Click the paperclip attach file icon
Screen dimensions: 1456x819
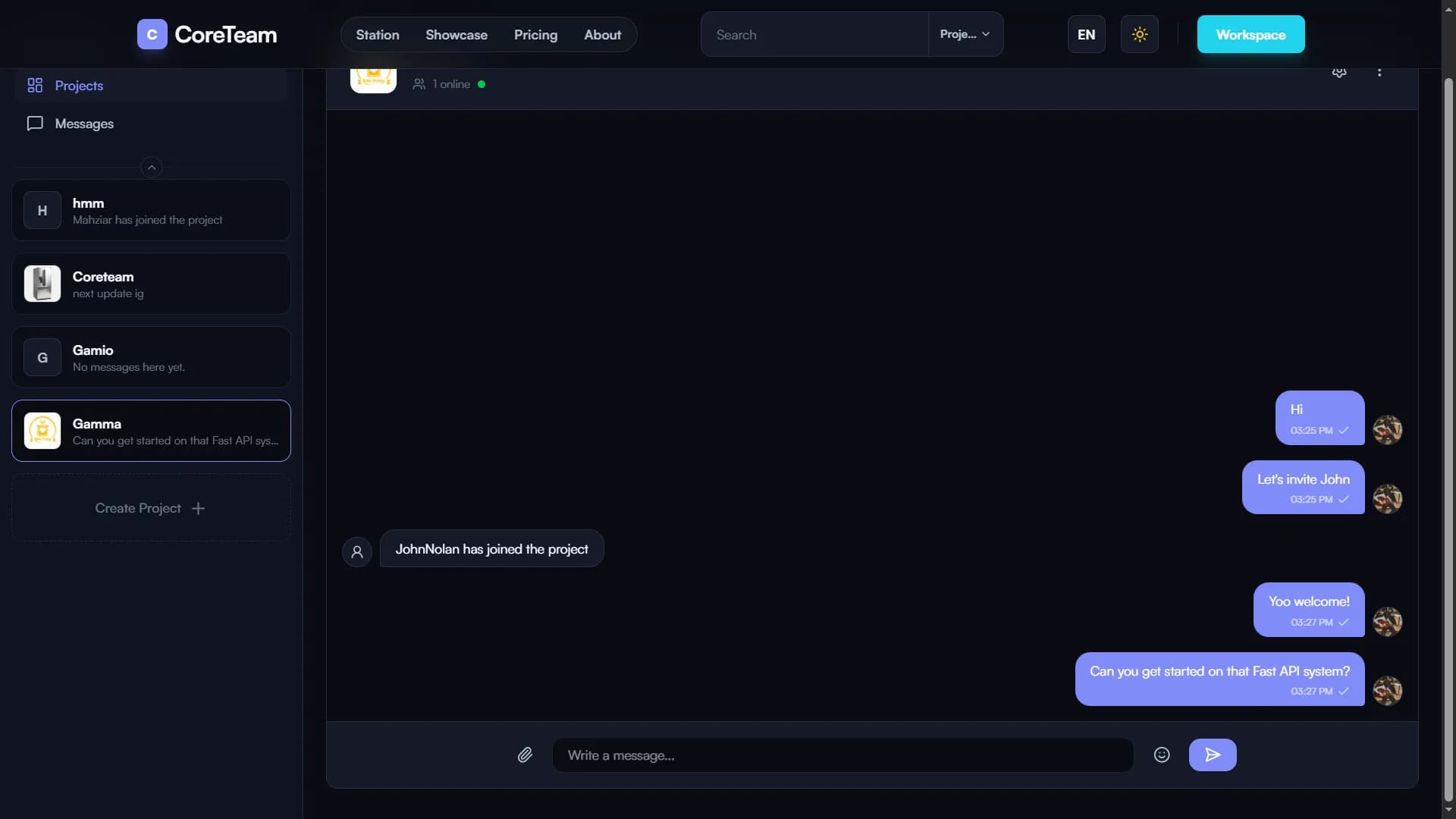(525, 755)
